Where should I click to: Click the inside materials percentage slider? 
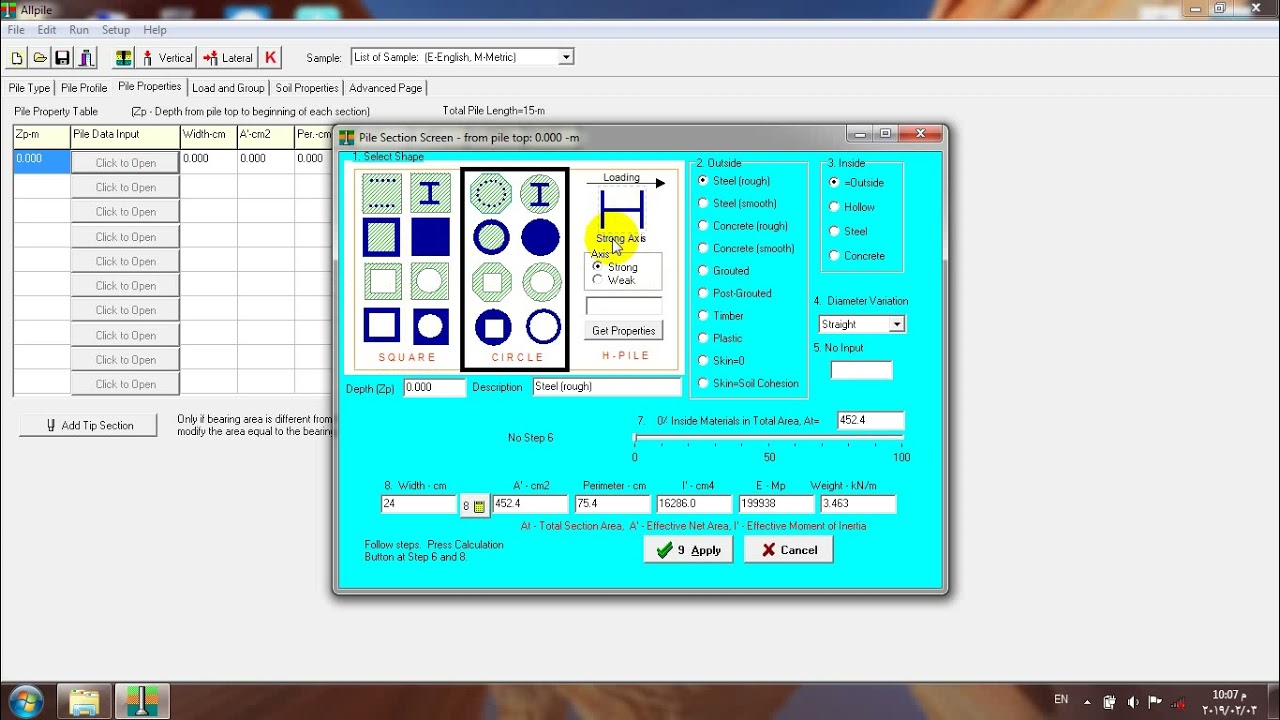point(768,439)
